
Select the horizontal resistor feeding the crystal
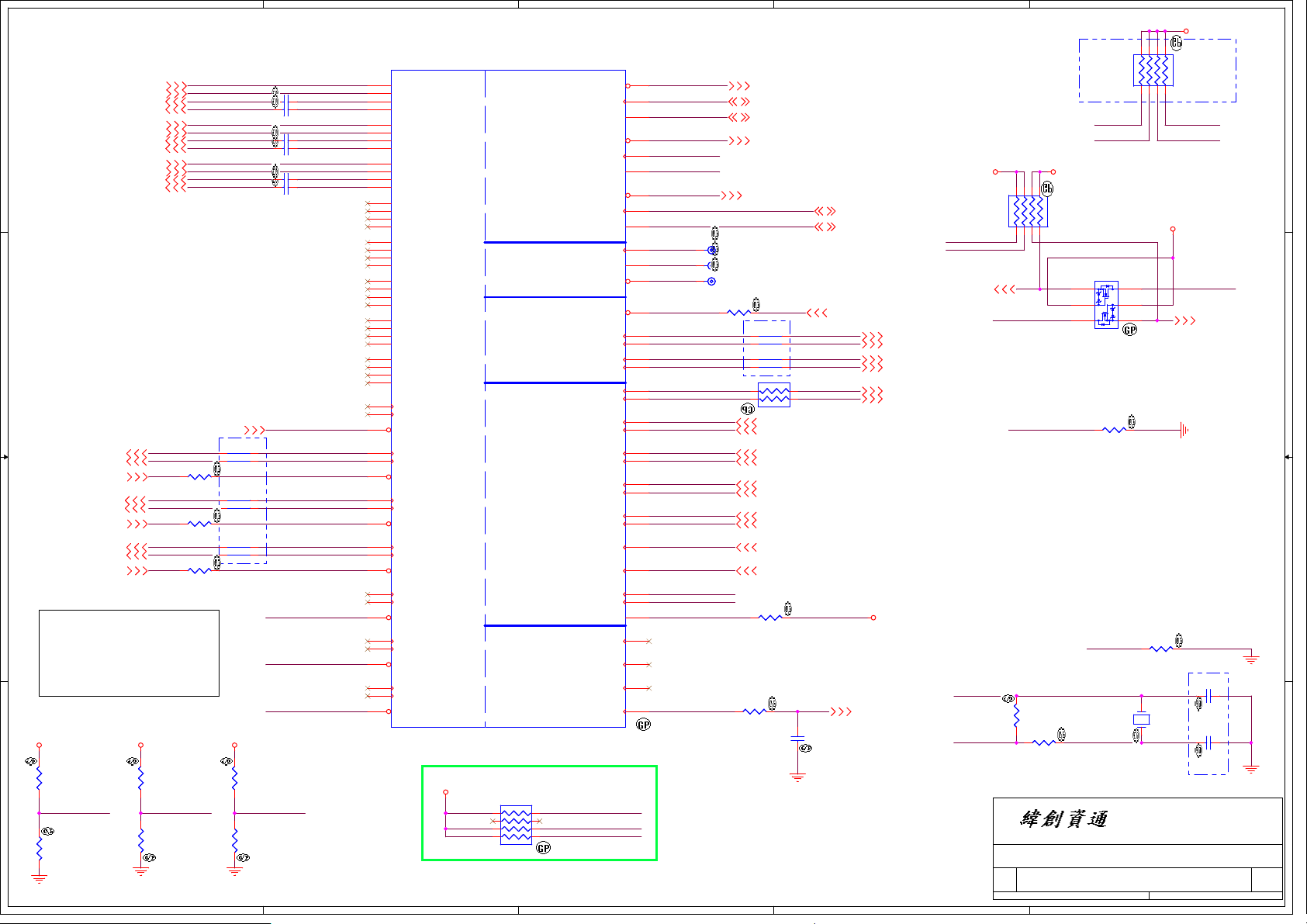(1043, 742)
